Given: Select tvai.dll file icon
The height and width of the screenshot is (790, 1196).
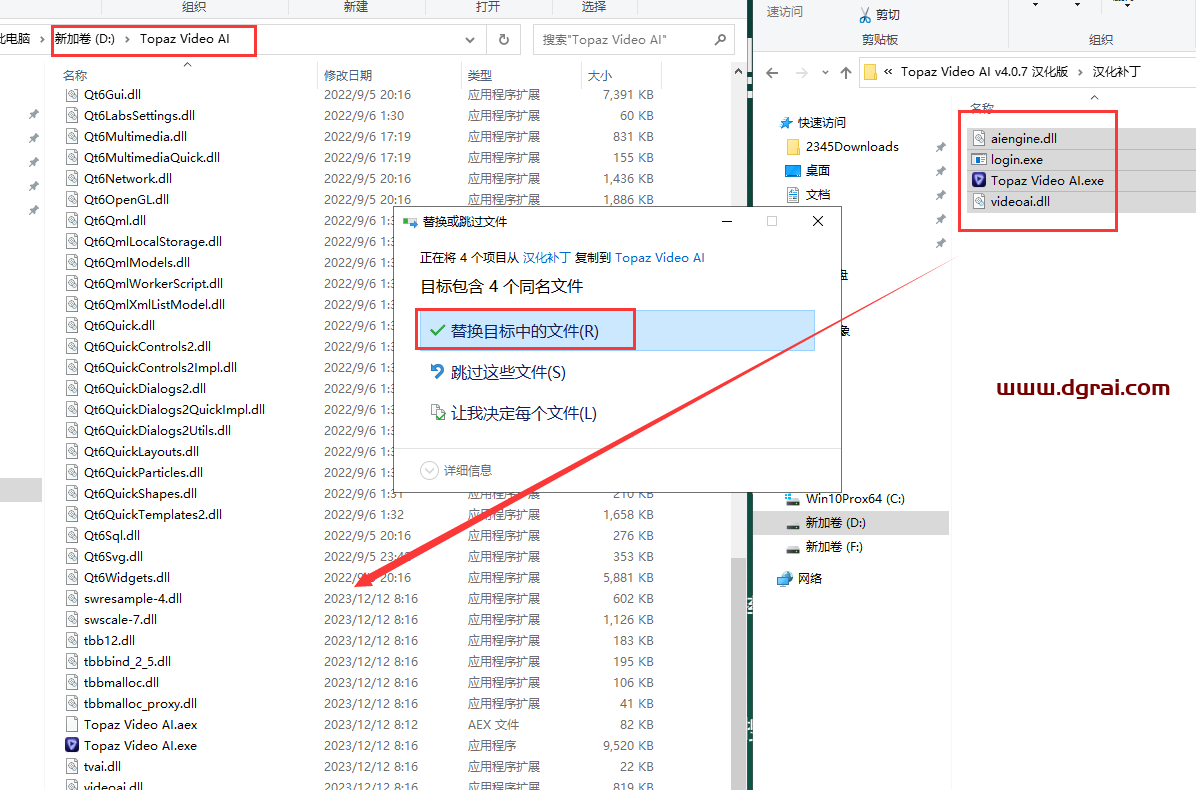Looking at the screenshot, I should [72, 766].
